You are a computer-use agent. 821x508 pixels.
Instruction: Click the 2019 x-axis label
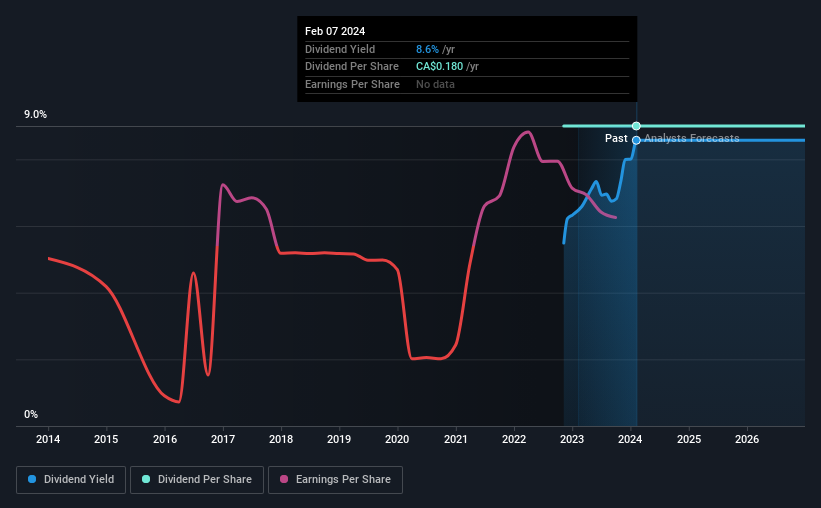pos(339,439)
